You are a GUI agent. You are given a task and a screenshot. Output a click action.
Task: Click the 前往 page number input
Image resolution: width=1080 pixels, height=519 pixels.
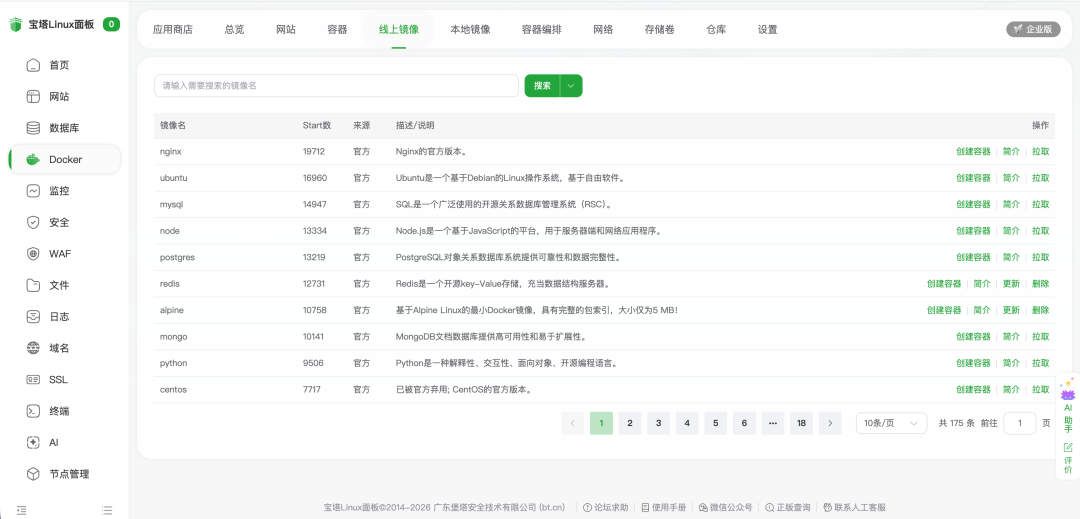point(1020,423)
